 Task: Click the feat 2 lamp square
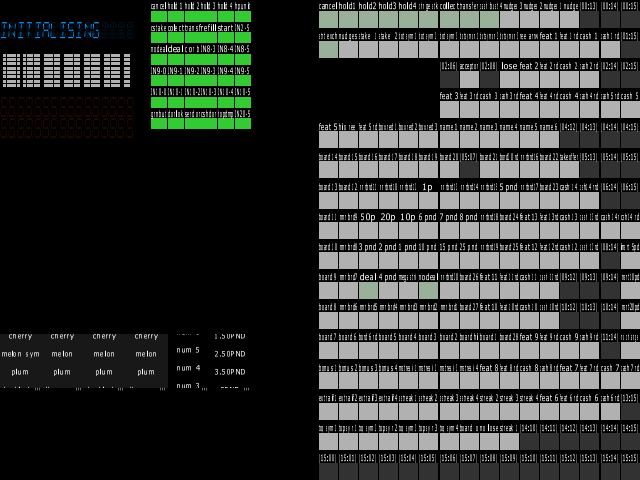[x=529, y=80]
